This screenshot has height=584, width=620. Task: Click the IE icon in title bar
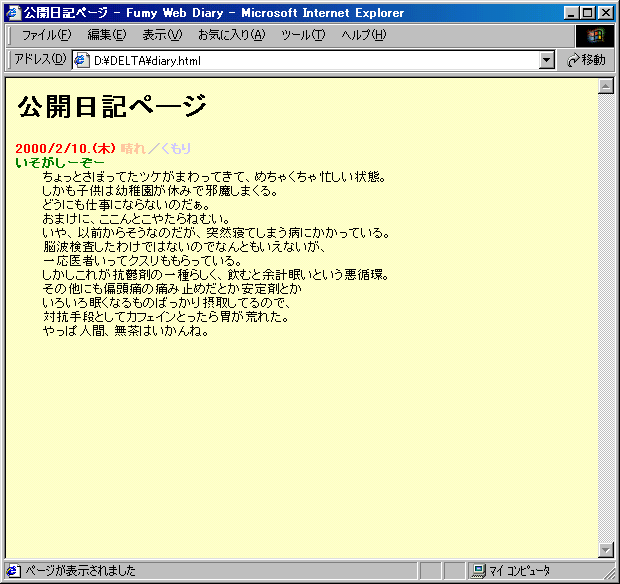pos(13,13)
